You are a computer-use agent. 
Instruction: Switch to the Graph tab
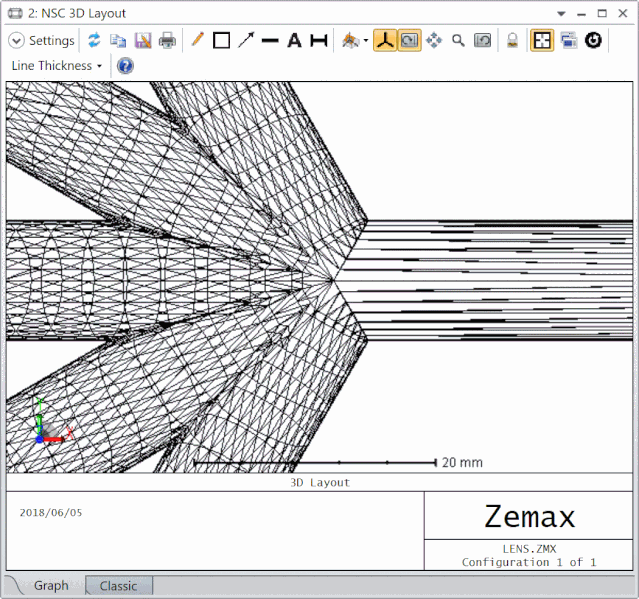[51, 586]
